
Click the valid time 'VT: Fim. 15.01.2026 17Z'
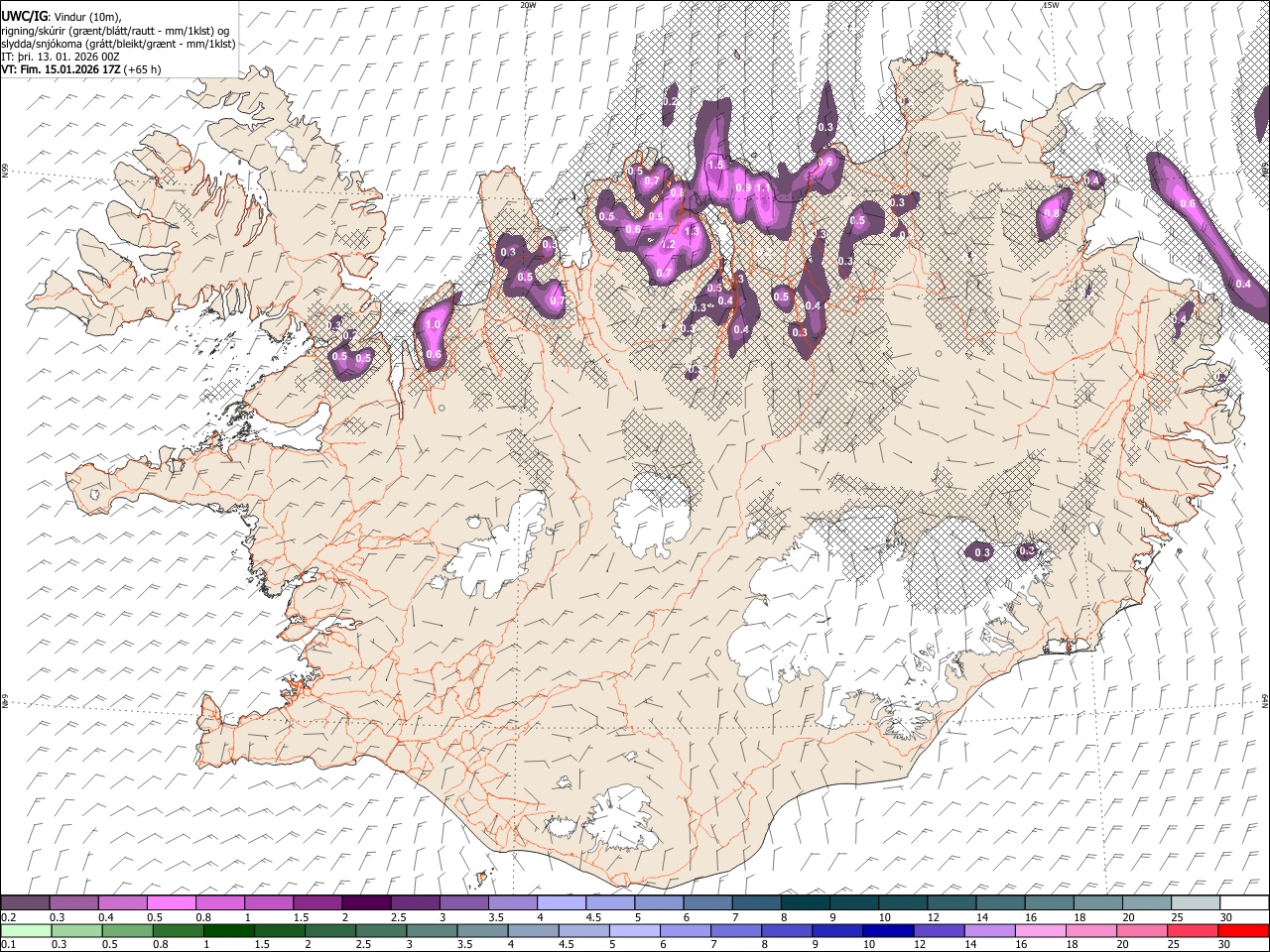coord(62,69)
